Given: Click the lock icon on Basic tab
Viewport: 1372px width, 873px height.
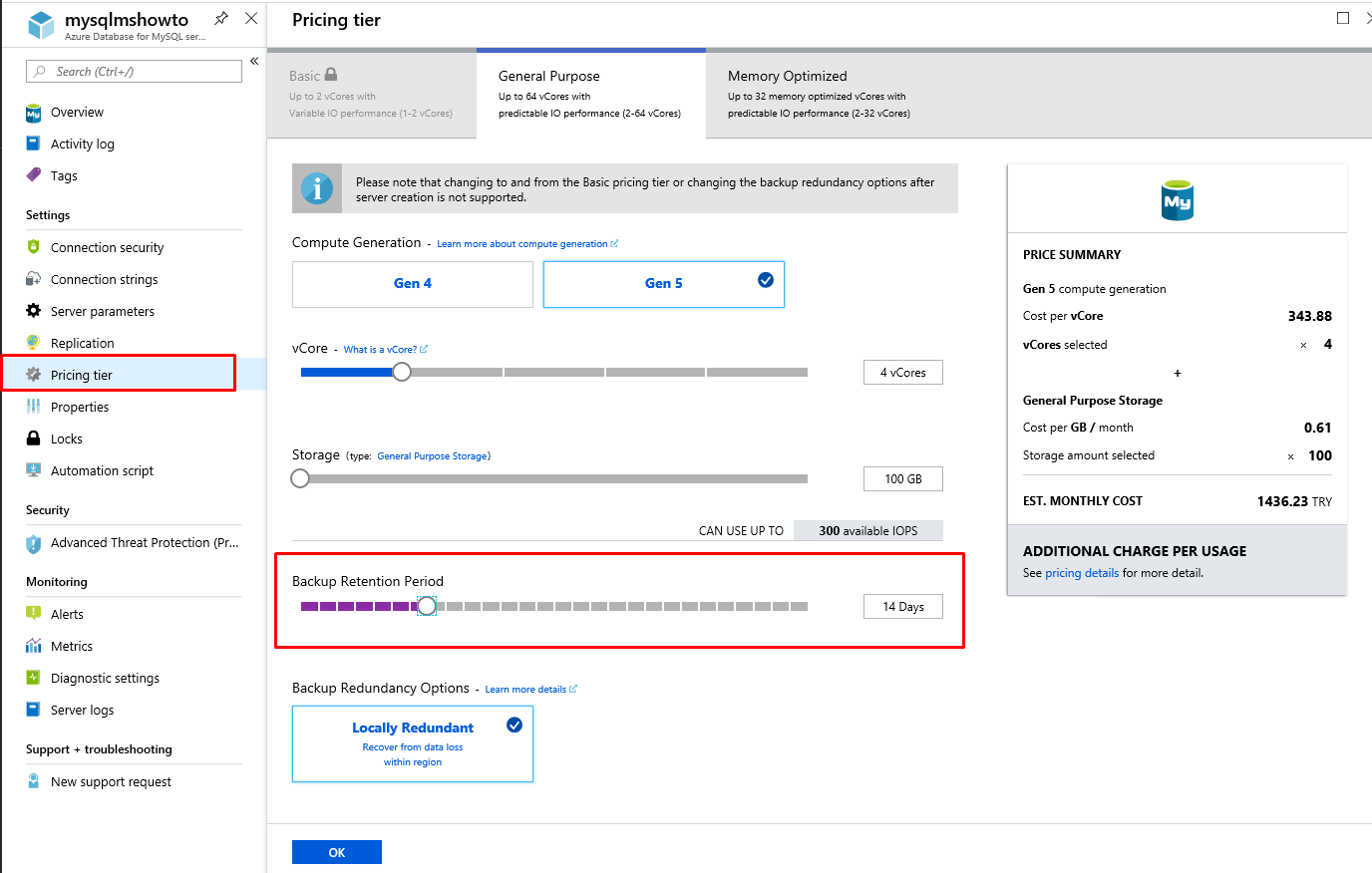Looking at the screenshot, I should coord(331,75).
